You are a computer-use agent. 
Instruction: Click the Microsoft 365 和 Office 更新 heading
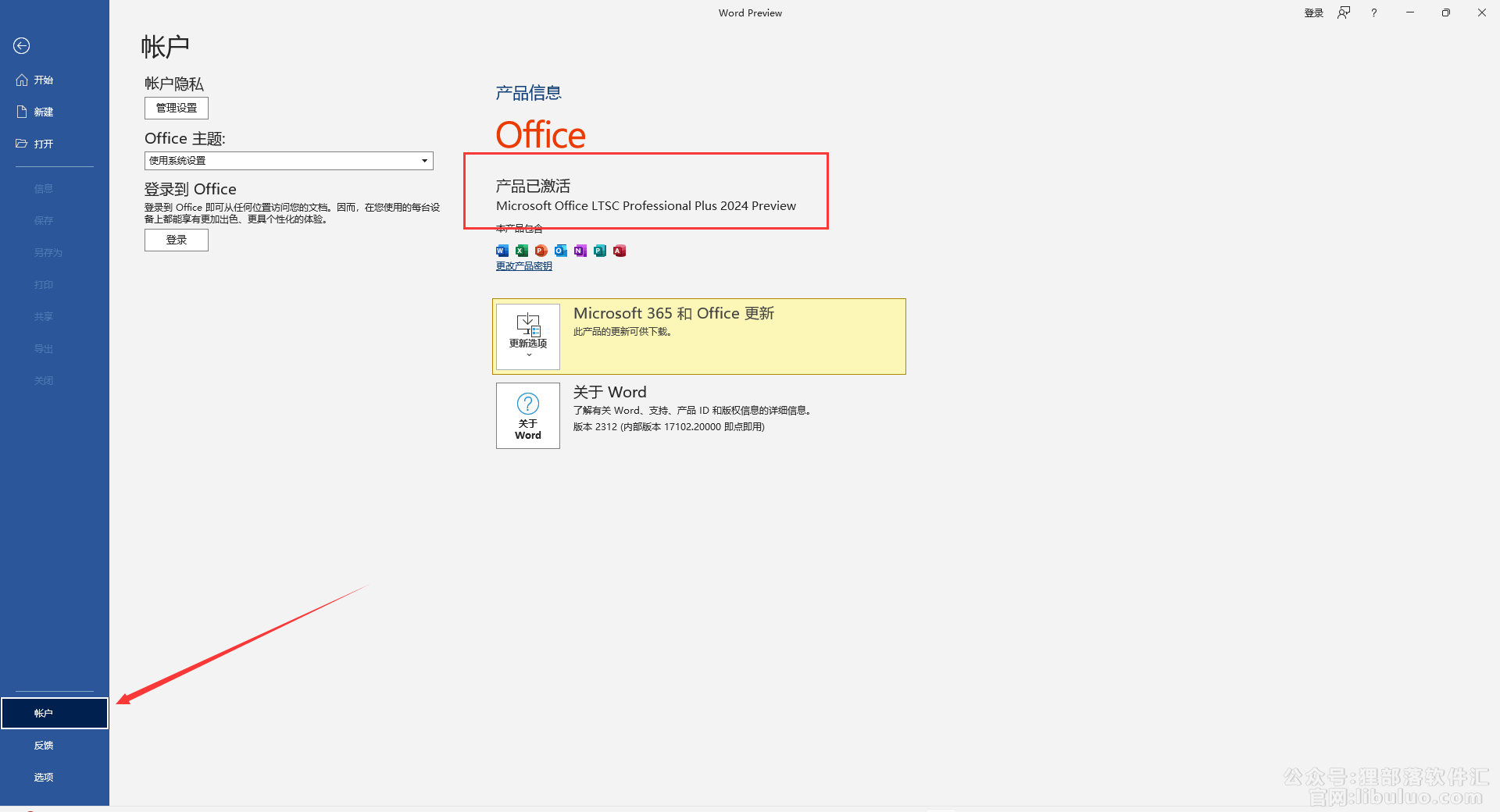click(673, 314)
